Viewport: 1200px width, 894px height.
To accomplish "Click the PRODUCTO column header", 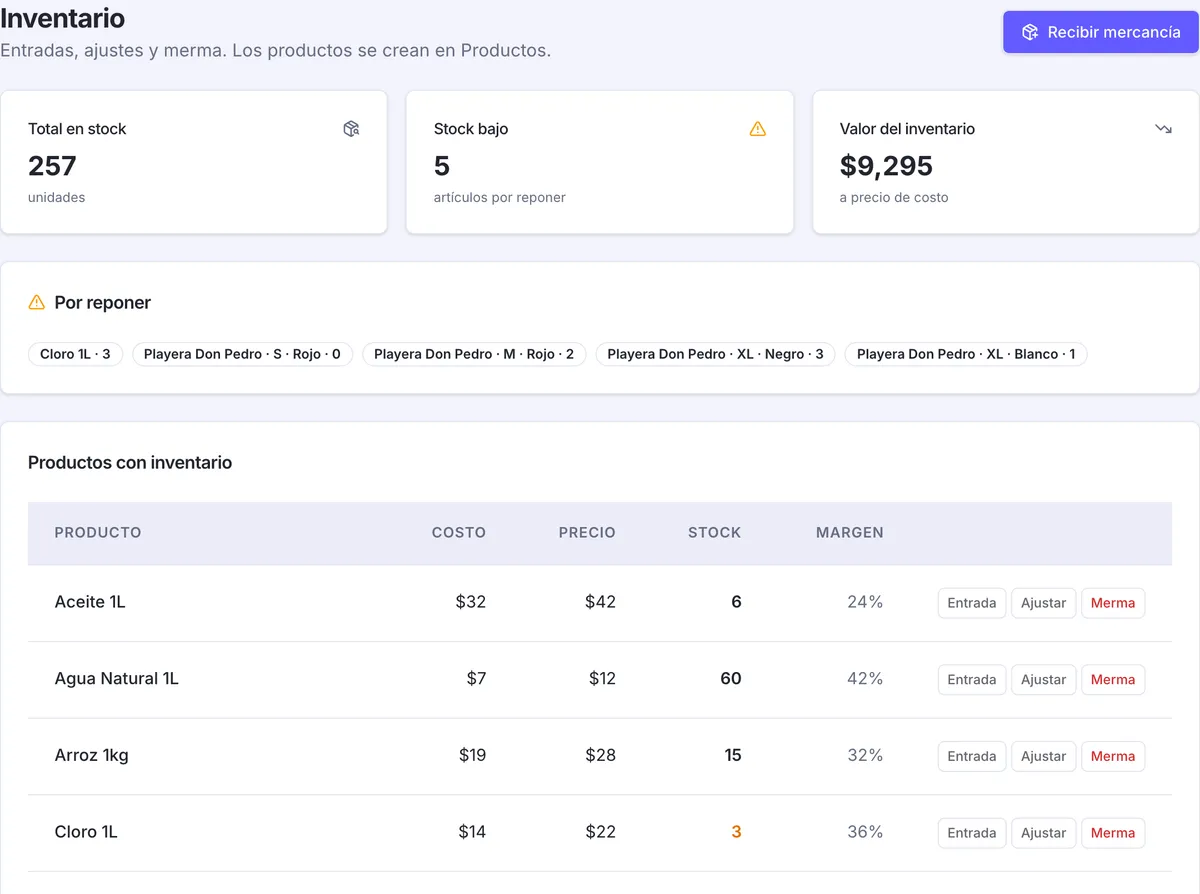I will [98, 533].
